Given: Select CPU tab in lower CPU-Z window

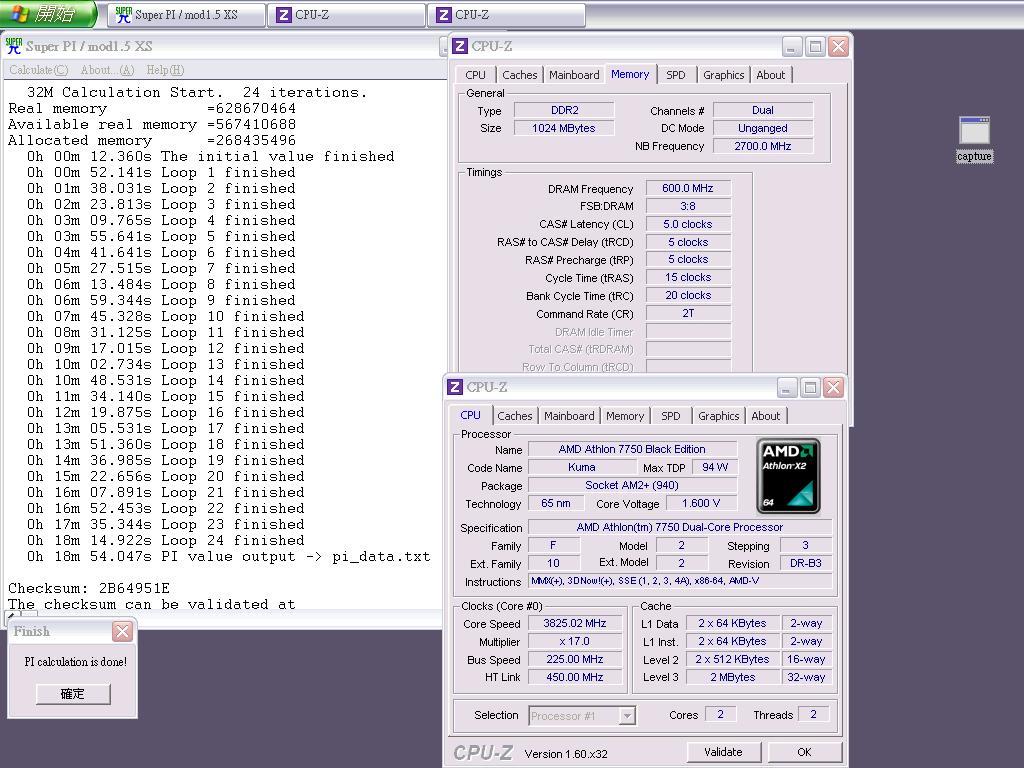Looking at the screenshot, I should point(470,415).
